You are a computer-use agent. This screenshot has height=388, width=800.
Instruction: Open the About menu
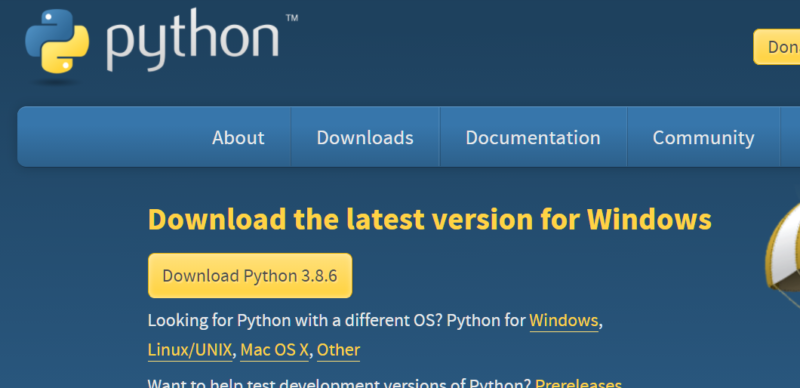click(x=238, y=137)
